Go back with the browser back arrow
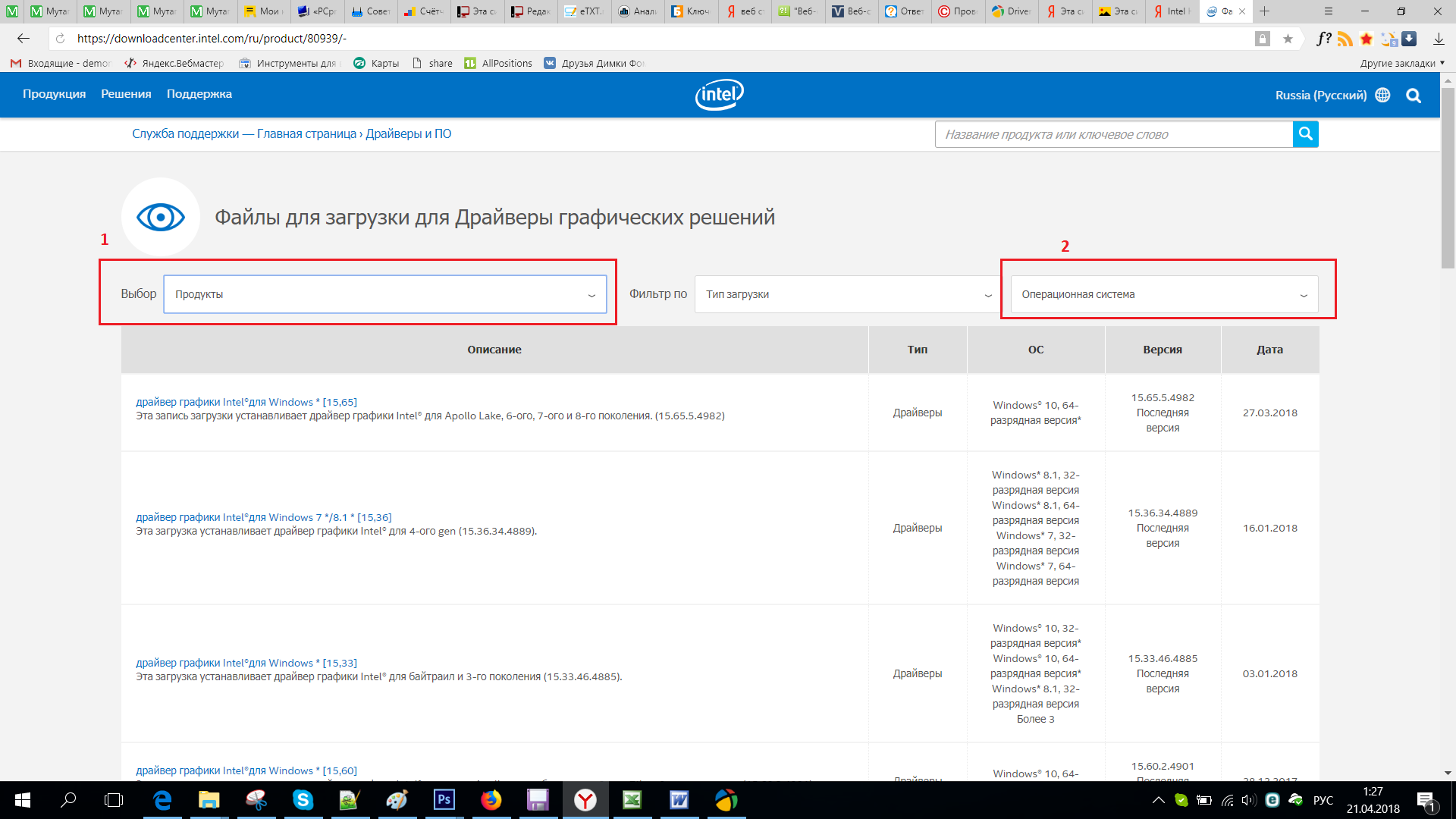The width and height of the screenshot is (1456, 819). [x=24, y=39]
